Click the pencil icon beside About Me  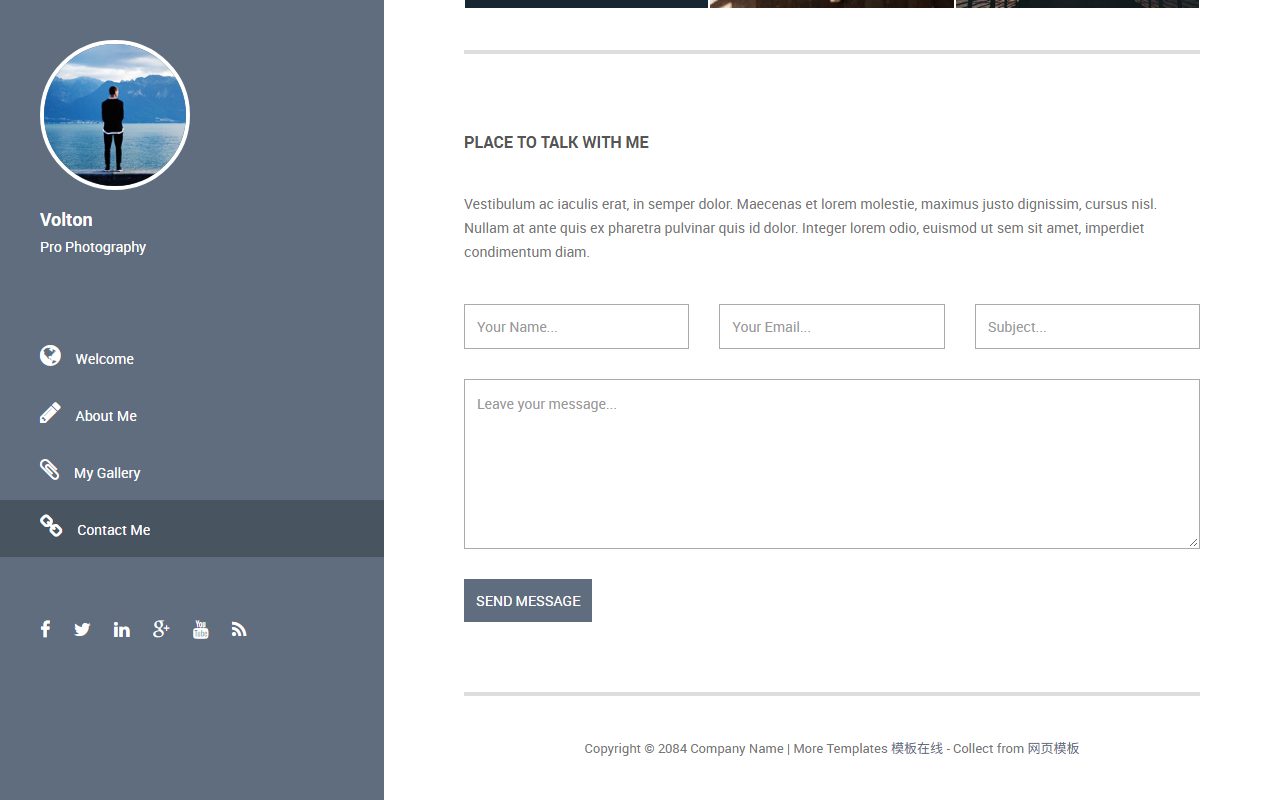50,413
